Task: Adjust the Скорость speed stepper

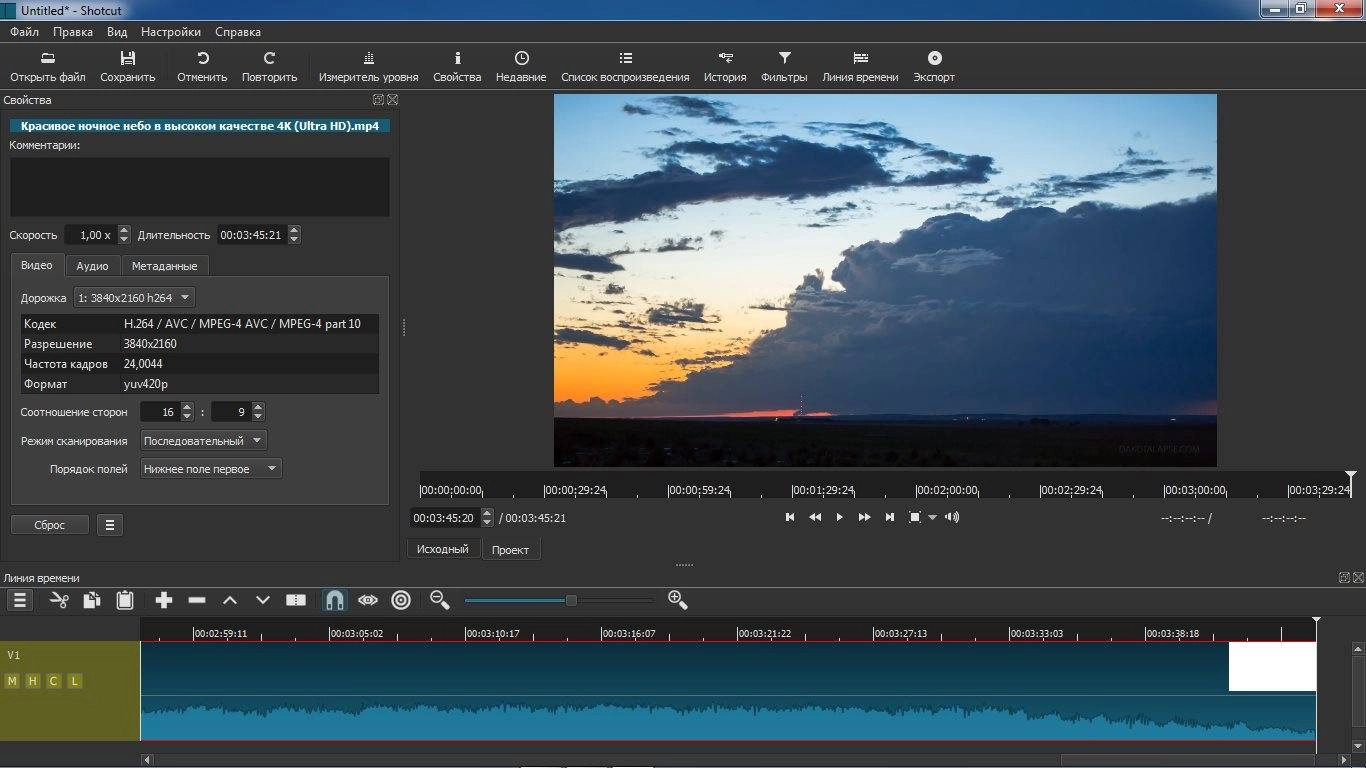Action: [x=124, y=235]
